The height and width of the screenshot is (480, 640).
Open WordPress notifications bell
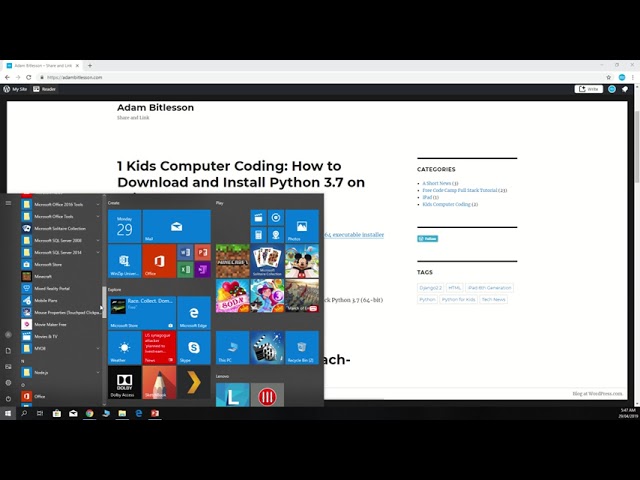pos(625,89)
